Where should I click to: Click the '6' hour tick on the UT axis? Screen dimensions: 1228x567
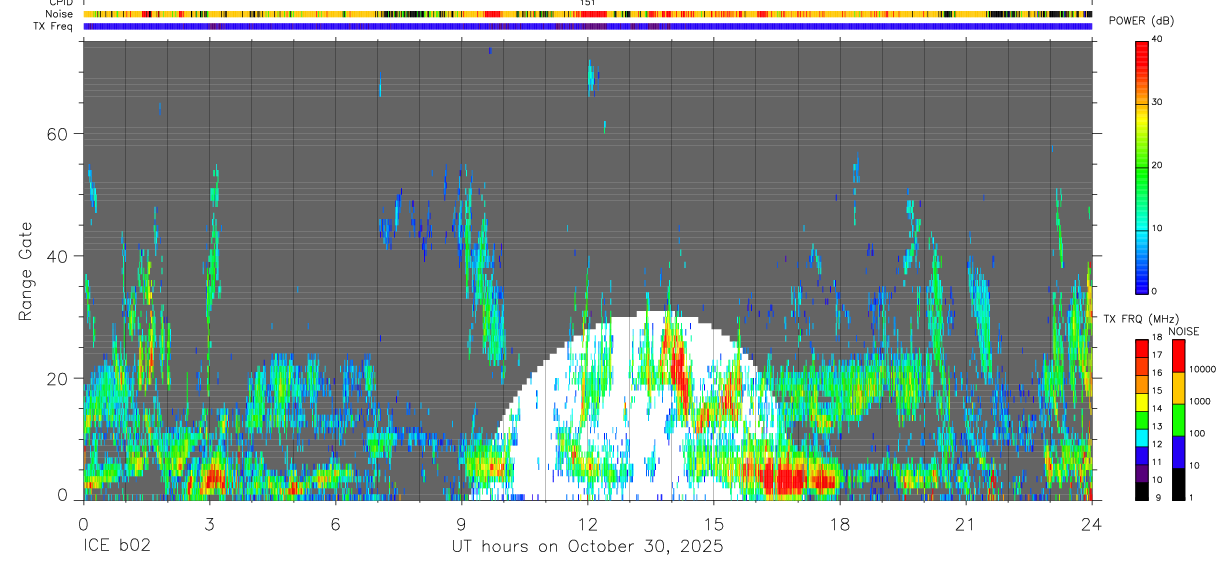336,523
